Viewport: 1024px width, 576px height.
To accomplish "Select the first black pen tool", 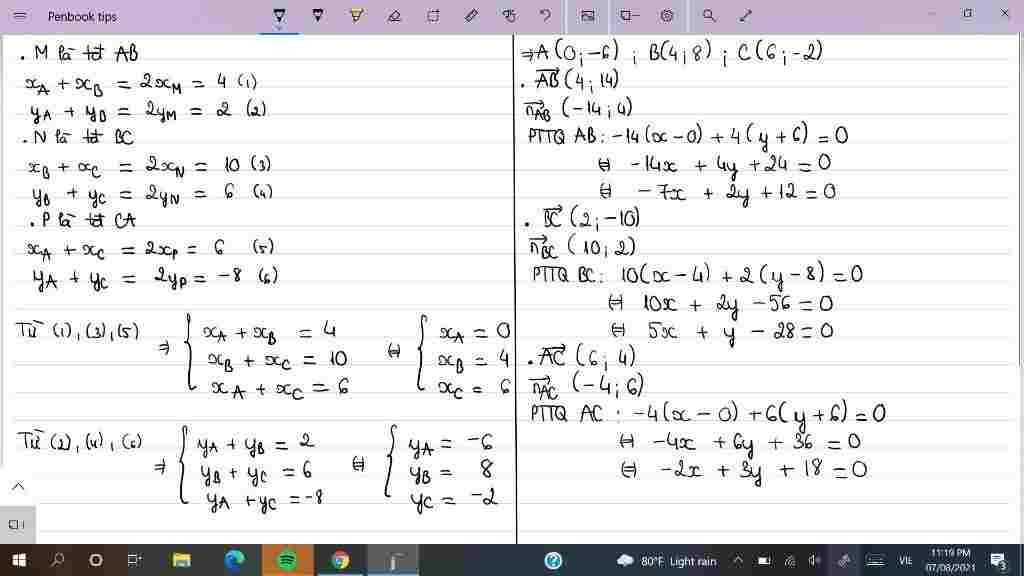I will pos(279,15).
